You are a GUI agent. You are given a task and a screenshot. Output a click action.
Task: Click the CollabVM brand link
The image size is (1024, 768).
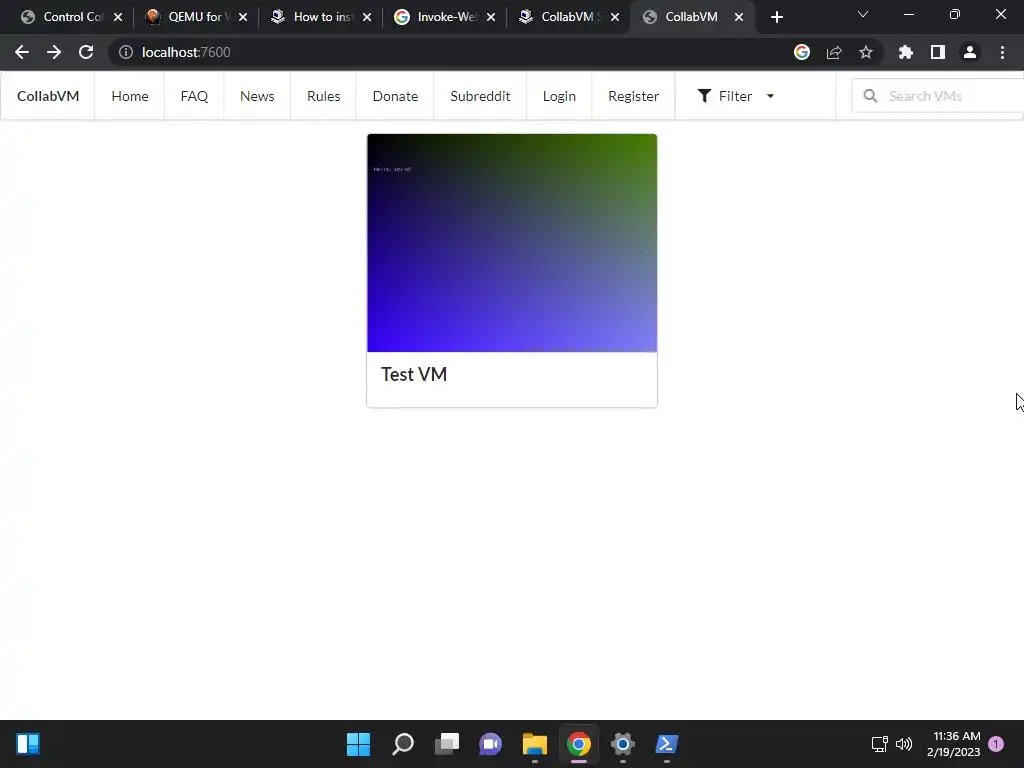click(48, 96)
